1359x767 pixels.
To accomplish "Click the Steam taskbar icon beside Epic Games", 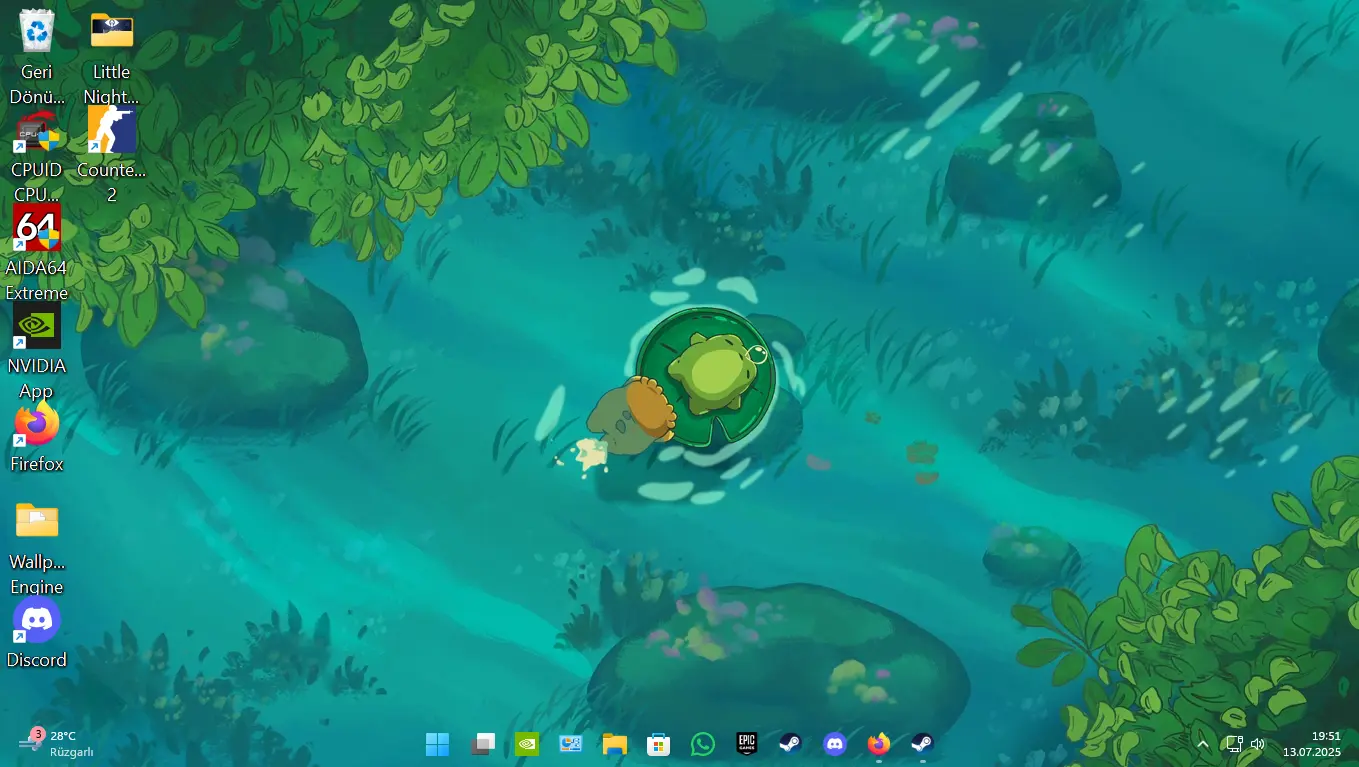I will coord(790,744).
